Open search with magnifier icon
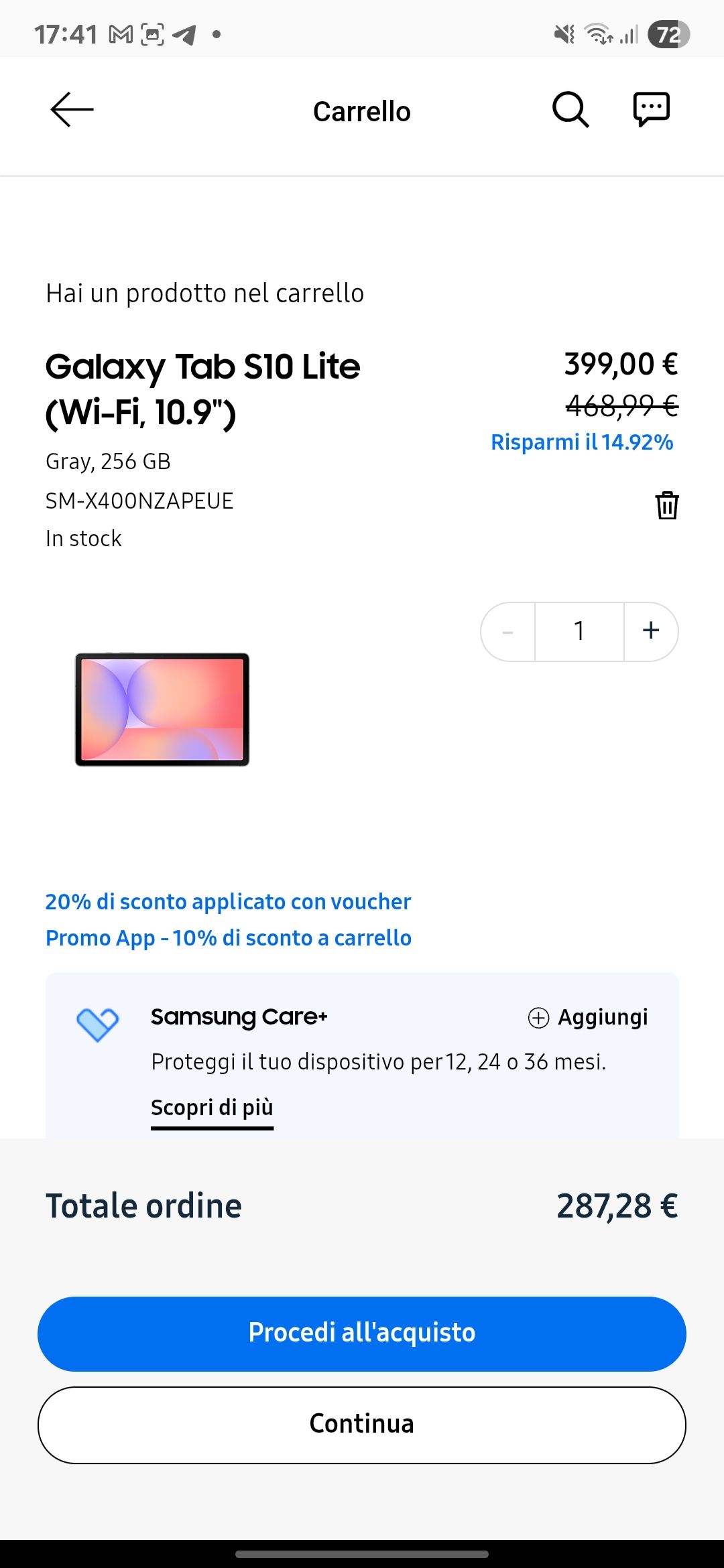The width and height of the screenshot is (724, 1568). click(x=570, y=109)
